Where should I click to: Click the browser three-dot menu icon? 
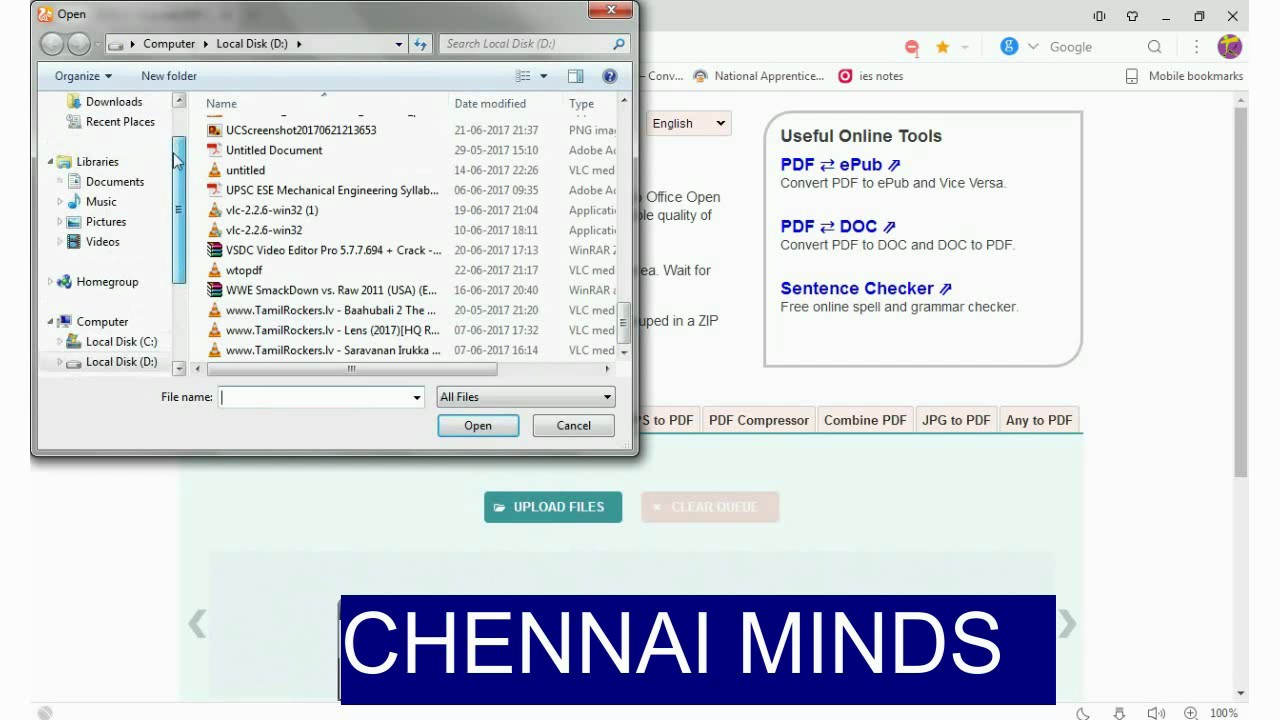(x=1196, y=47)
